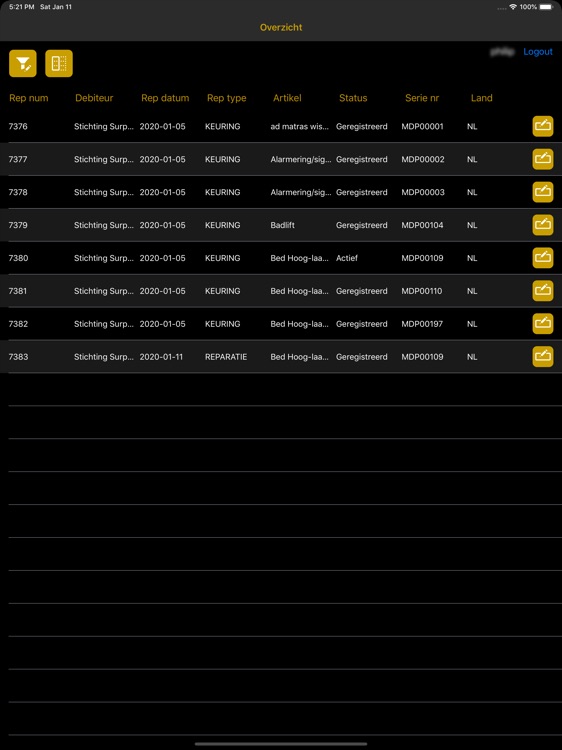Click Alarmering/sig... article in row 7378
This screenshot has height=750, width=562.
(301, 192)
